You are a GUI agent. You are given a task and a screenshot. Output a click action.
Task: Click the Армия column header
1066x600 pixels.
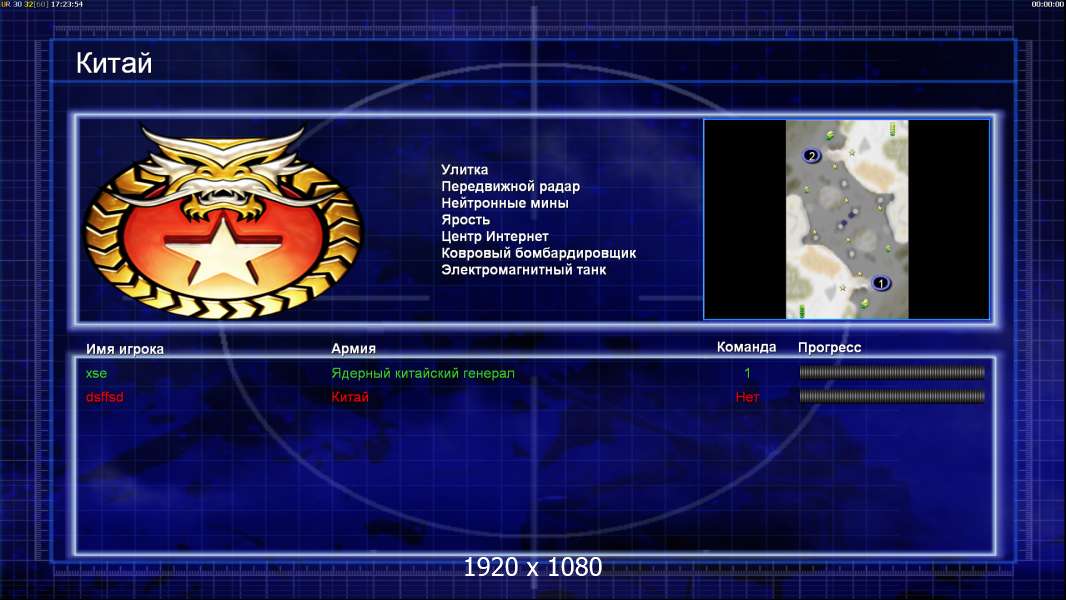tap(354, 348)
